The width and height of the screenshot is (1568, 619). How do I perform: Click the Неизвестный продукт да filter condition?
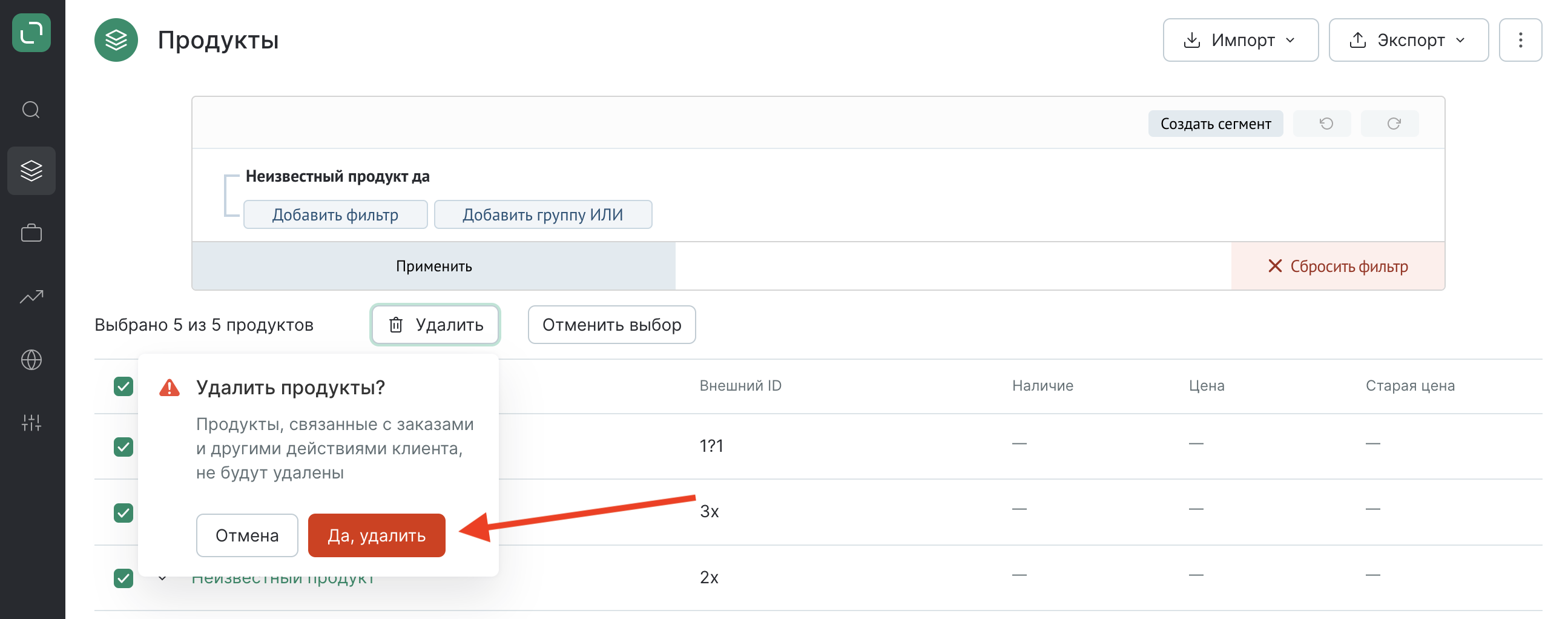point(338,177)
